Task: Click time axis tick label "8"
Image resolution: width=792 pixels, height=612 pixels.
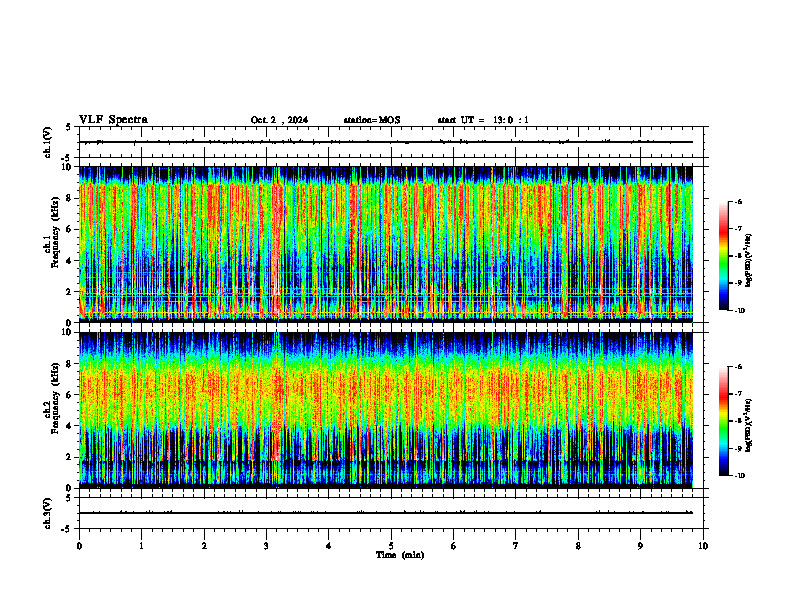Action: (578, 546)
